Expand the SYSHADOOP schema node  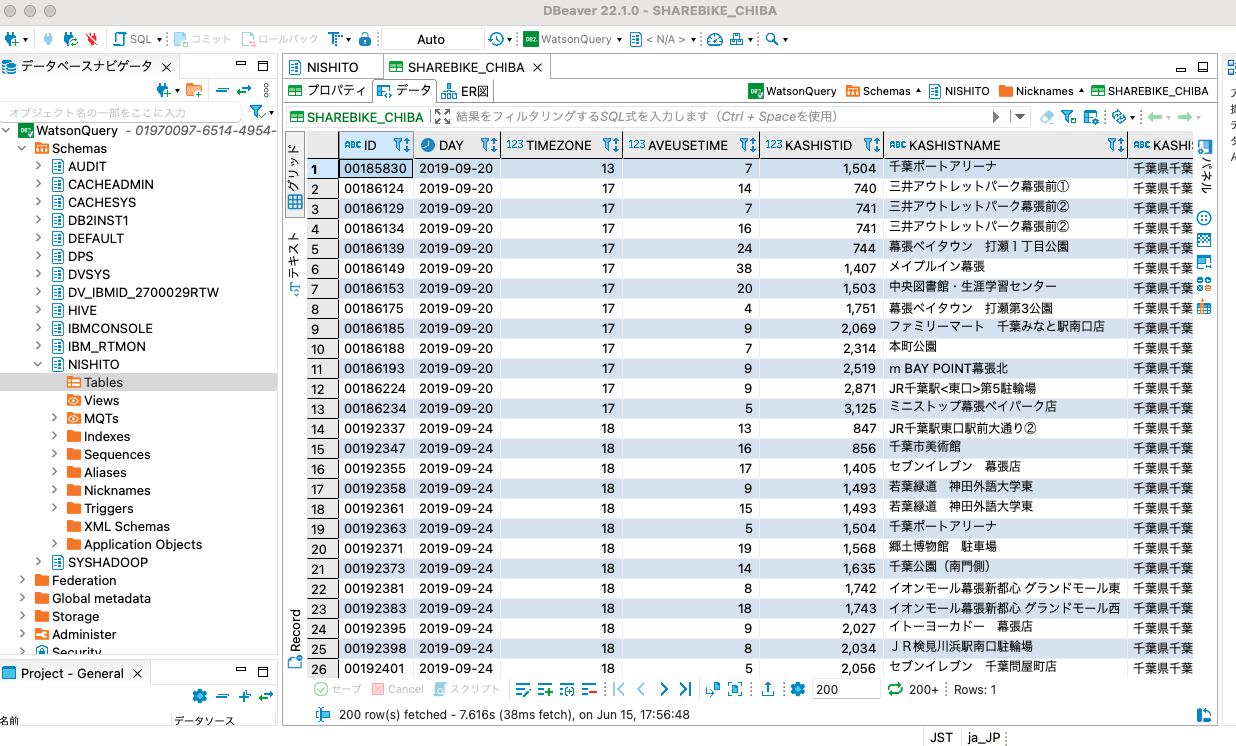pos(39,562)
